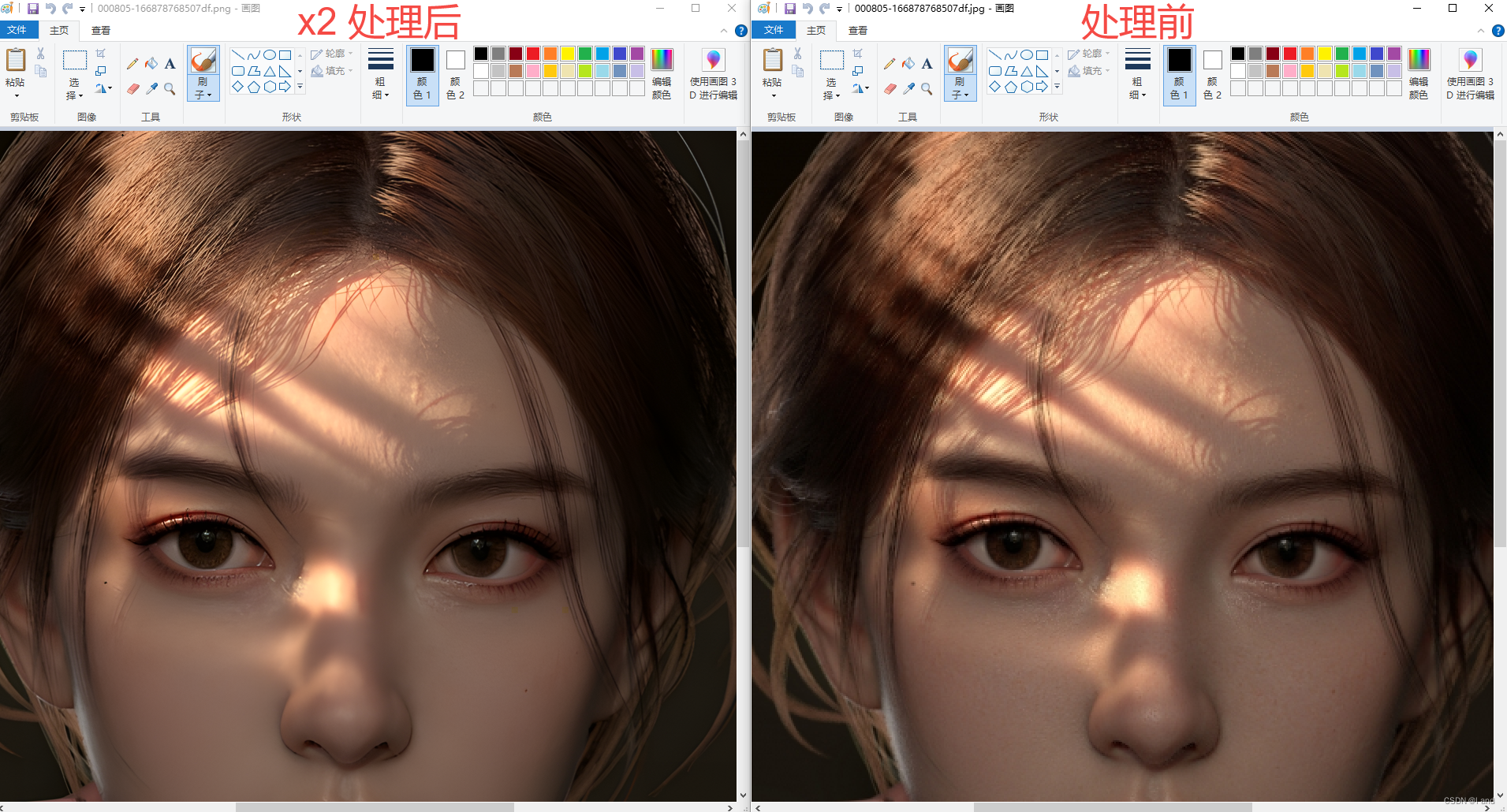The width and height of the screenshot is (1507, 812).
Task: Customize quick access toolbar in left window
Action: pyautogui.click(x=83, y=9)
